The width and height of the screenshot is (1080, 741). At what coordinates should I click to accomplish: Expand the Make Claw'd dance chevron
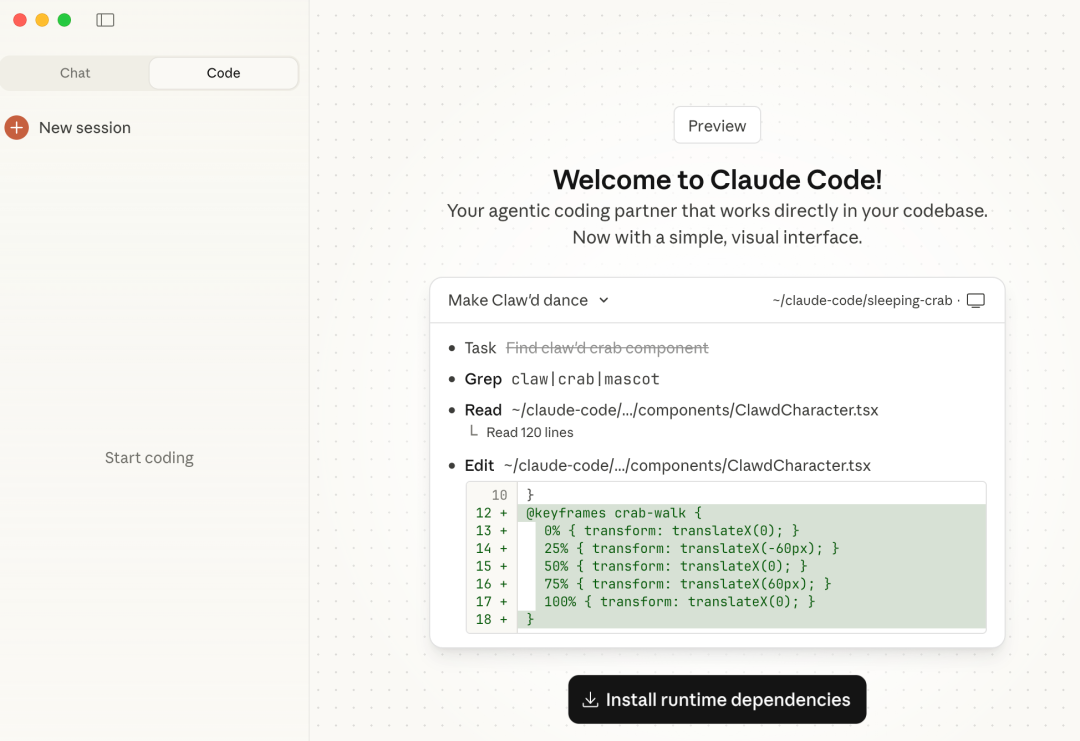604,300
